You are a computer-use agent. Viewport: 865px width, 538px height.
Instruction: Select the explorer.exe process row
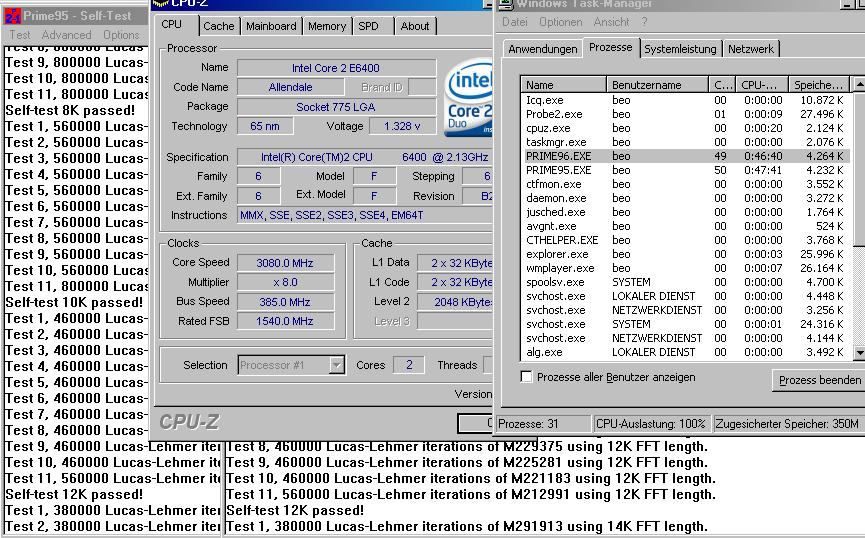pos(685,254)
